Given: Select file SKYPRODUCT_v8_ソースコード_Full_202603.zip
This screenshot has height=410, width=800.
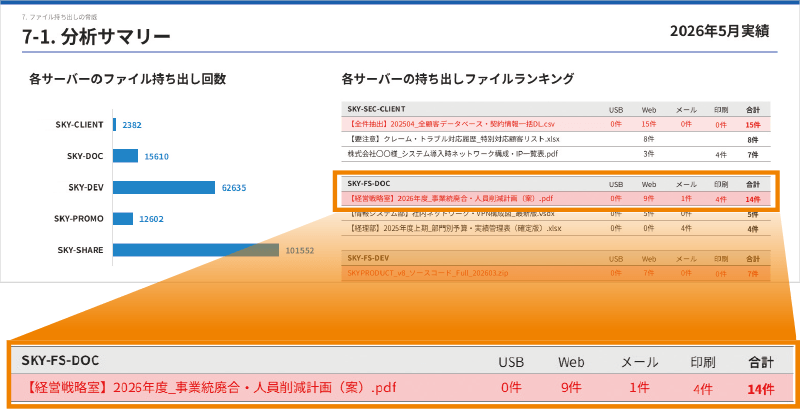Looking at the screenshot, I should (428, 273).
